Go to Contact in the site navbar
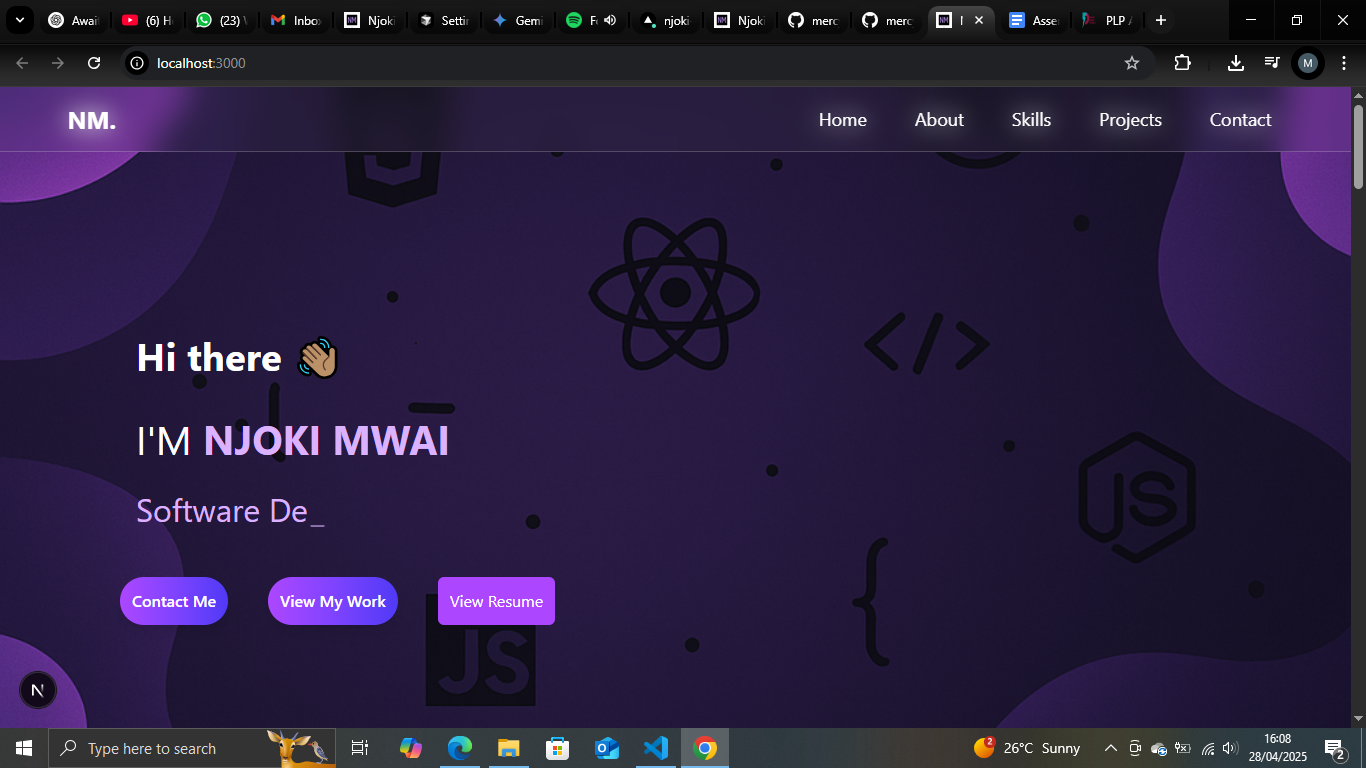Screen dimensions: 1366x768 [1240, 120]
